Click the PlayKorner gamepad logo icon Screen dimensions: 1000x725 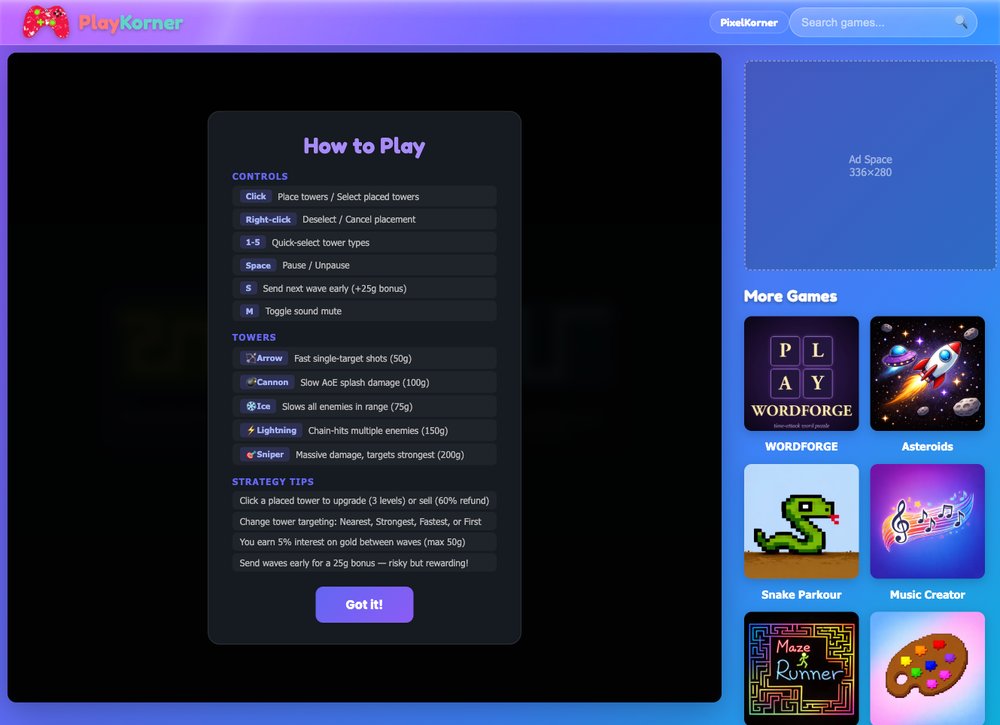46,22
